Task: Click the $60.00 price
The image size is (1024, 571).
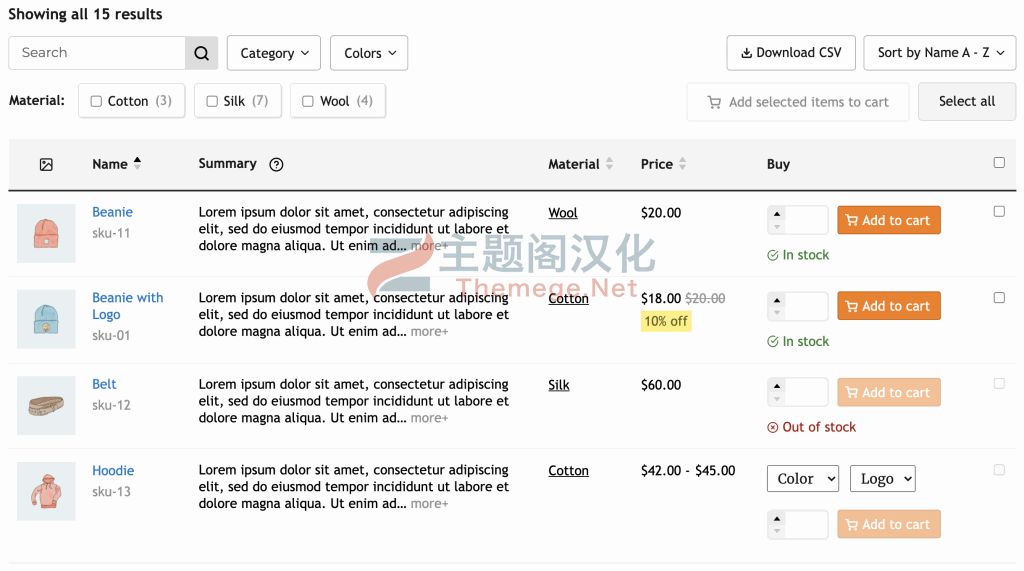Action: click(x=661, y=385)
